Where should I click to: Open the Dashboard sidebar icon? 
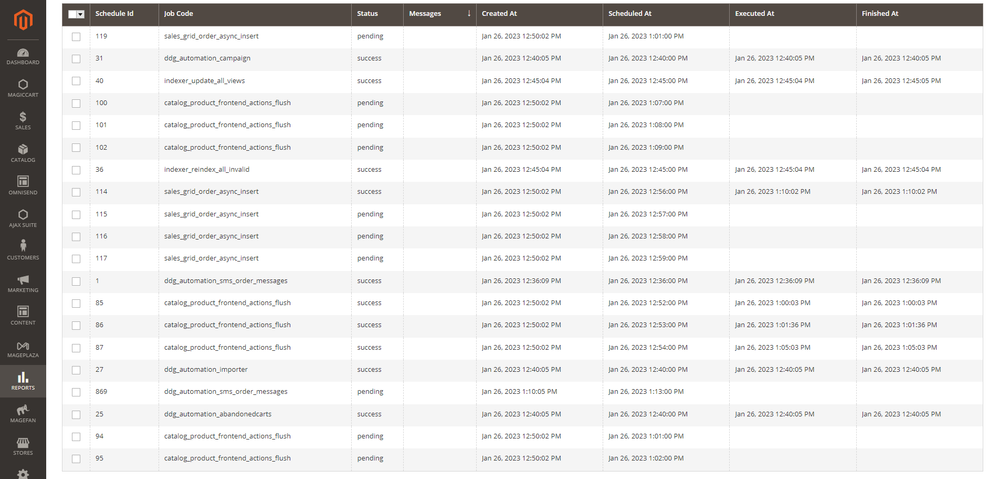click(x=23, y=56)
